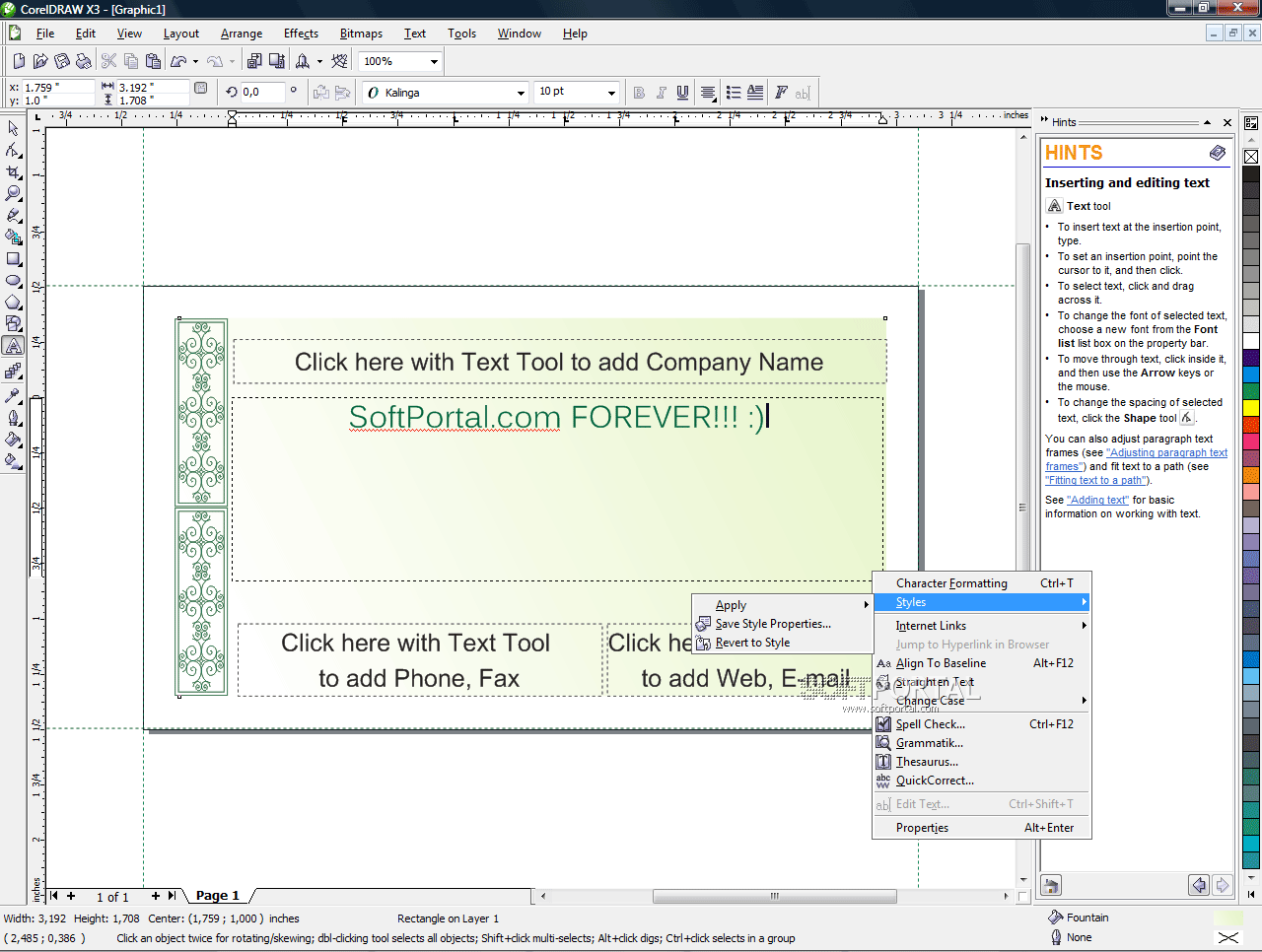The height and width of the screenshot is (952, 1262).
Task: Select the Outline pen tool
Action: [13, 417]
